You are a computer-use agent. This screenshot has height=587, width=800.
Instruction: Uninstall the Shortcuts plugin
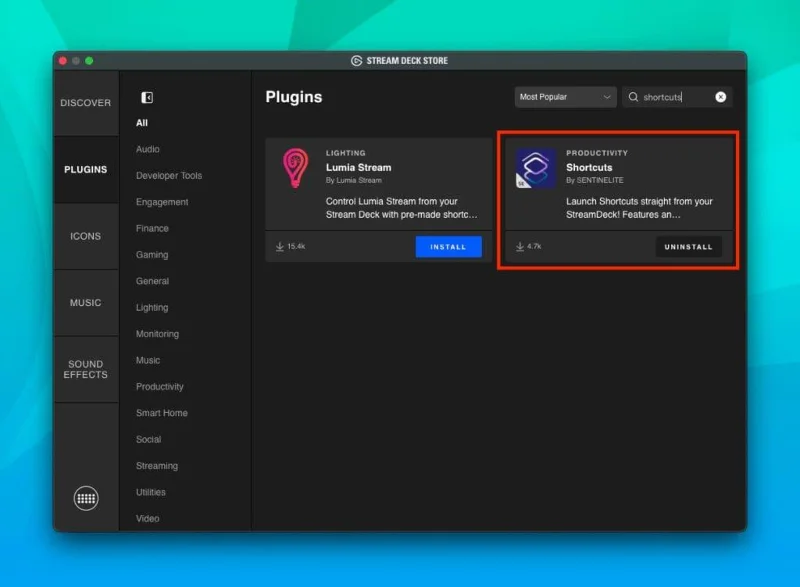[688, 247]
